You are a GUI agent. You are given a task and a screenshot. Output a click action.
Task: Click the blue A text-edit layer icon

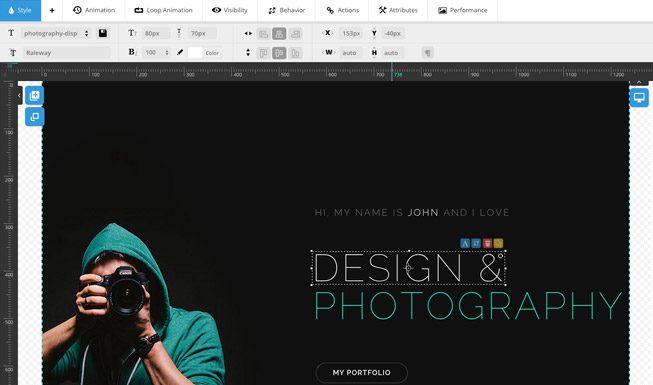click(x=465, y=243)
